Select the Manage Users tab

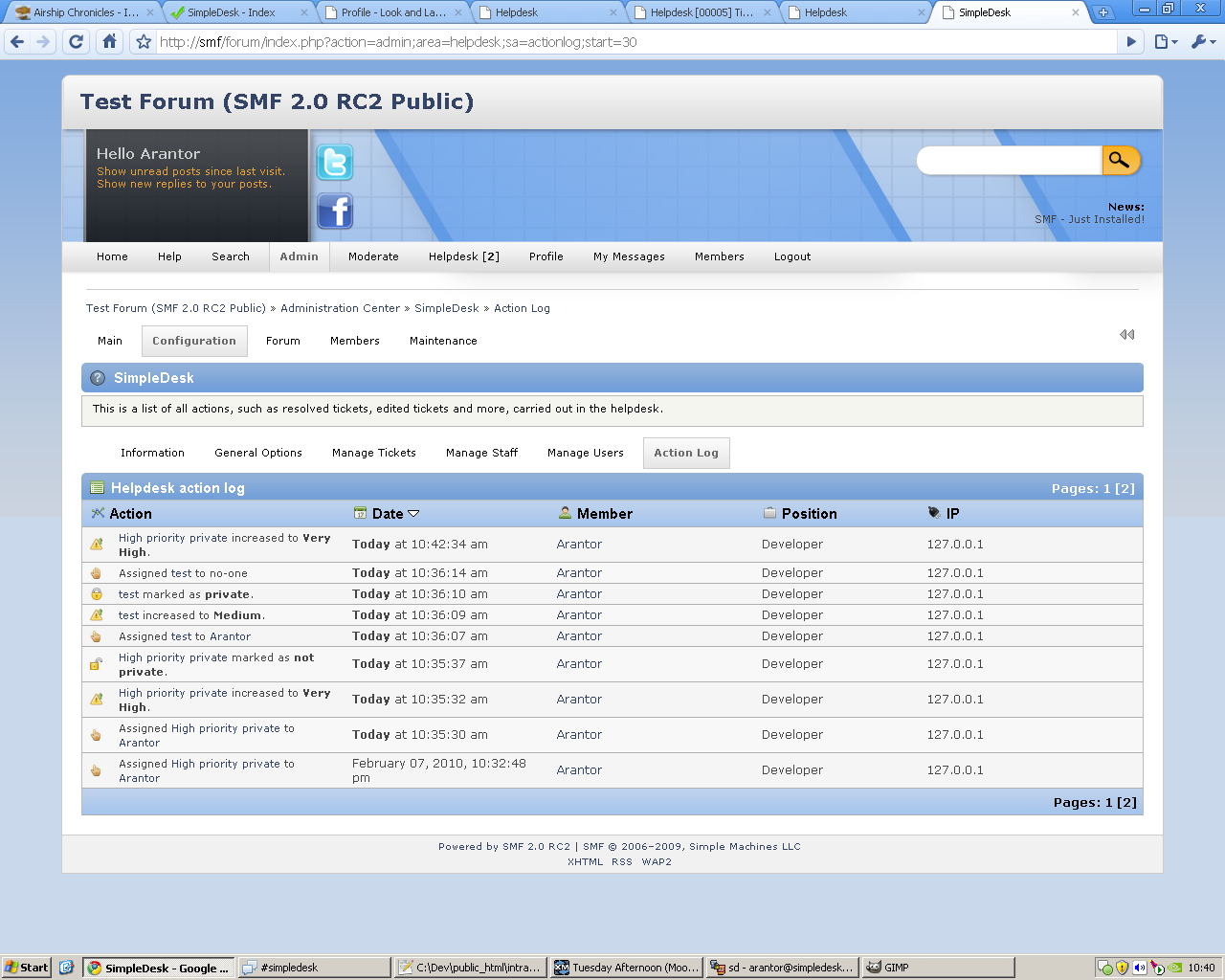click(586, 453)
